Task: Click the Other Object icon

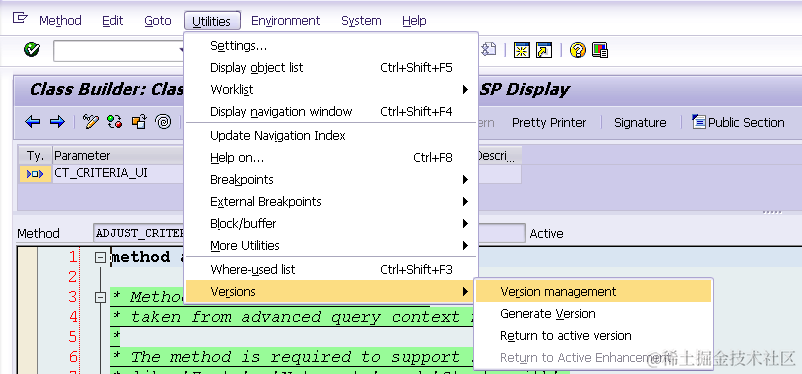Action: click(139, 122)
